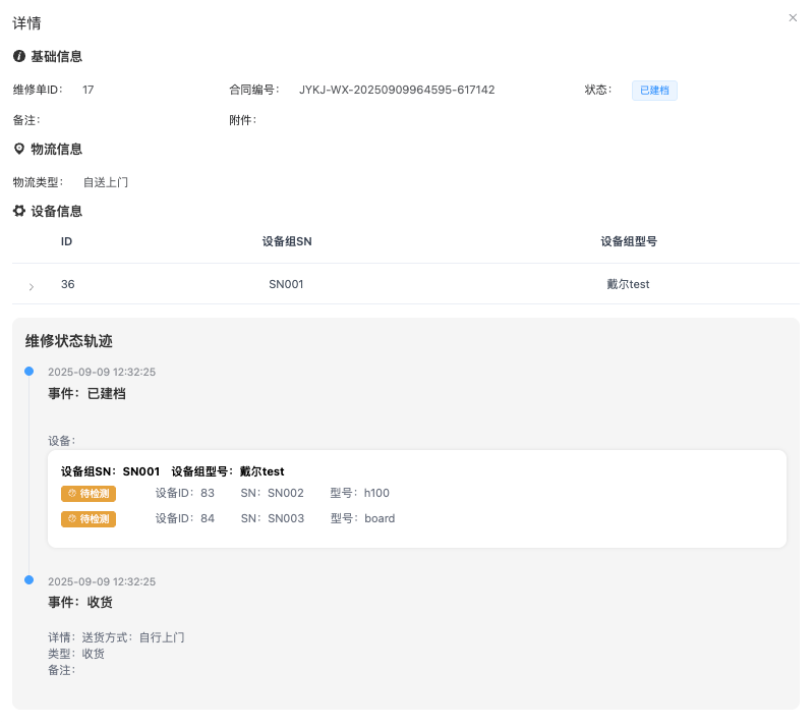
Task: Select the board model text
Action: click(x=380, y=519)
